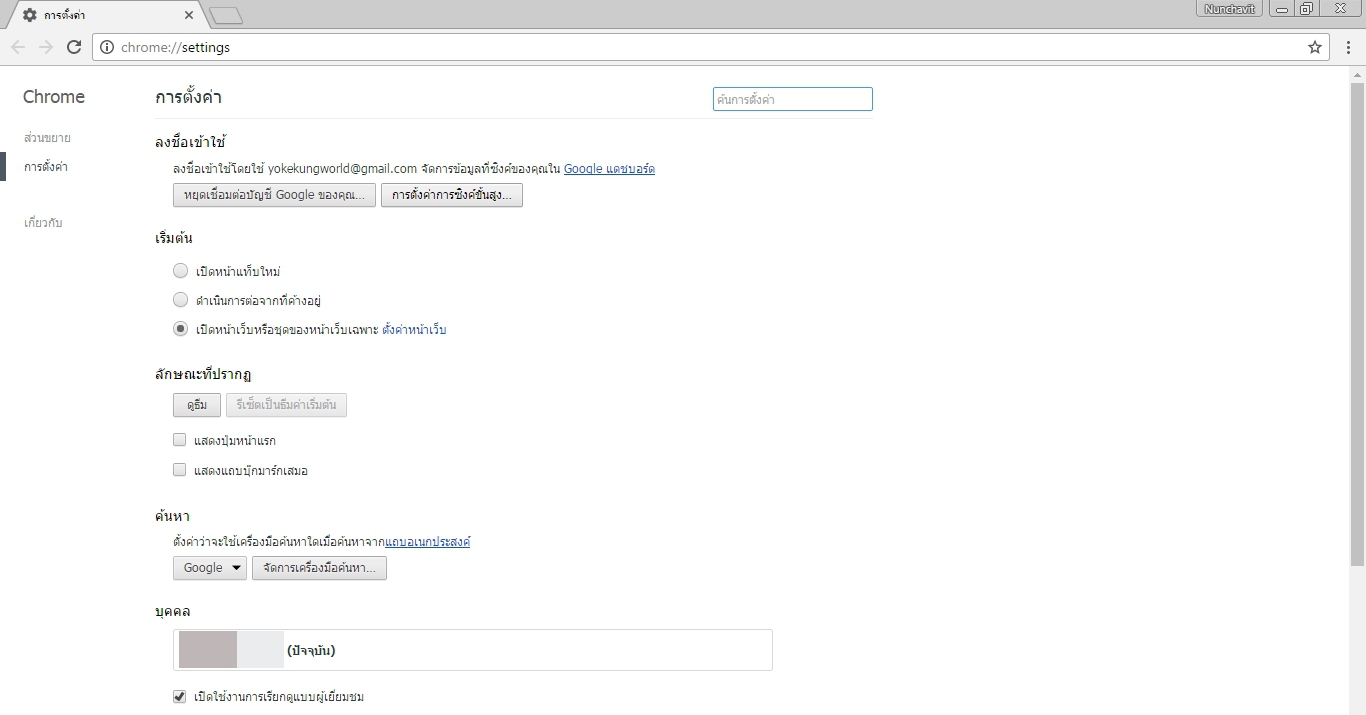Uncheck เปิดใช้งานการเรียกดูแบบผู้เยี่ยมชม checkbox
The height and width of the screenshot is (715, 1366).
click(x=180, y=697)
